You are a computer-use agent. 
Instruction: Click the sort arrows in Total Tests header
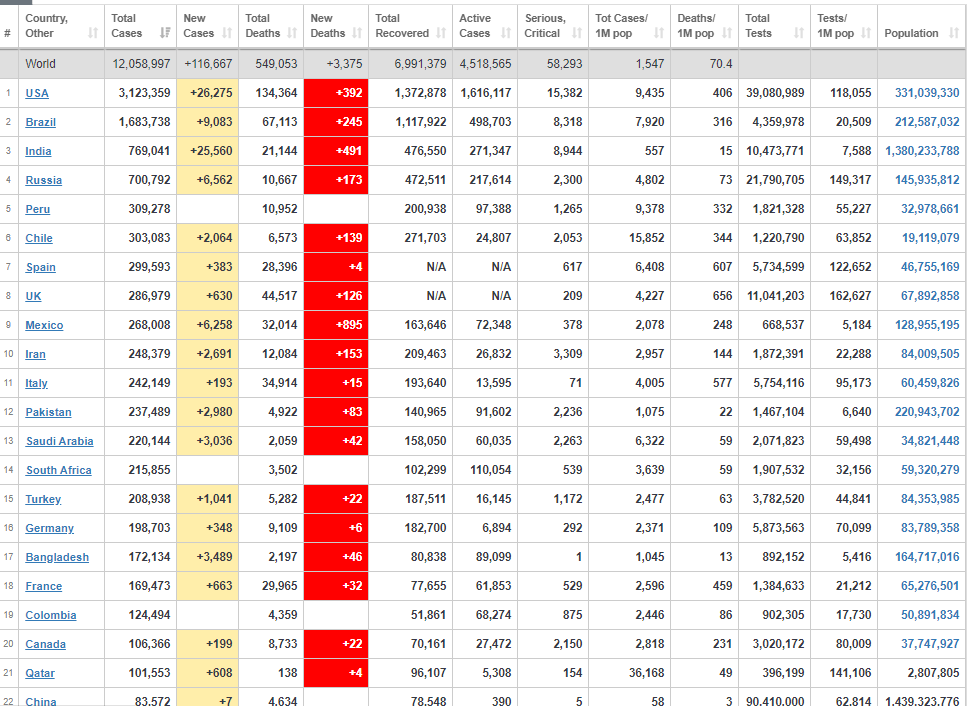799,33
